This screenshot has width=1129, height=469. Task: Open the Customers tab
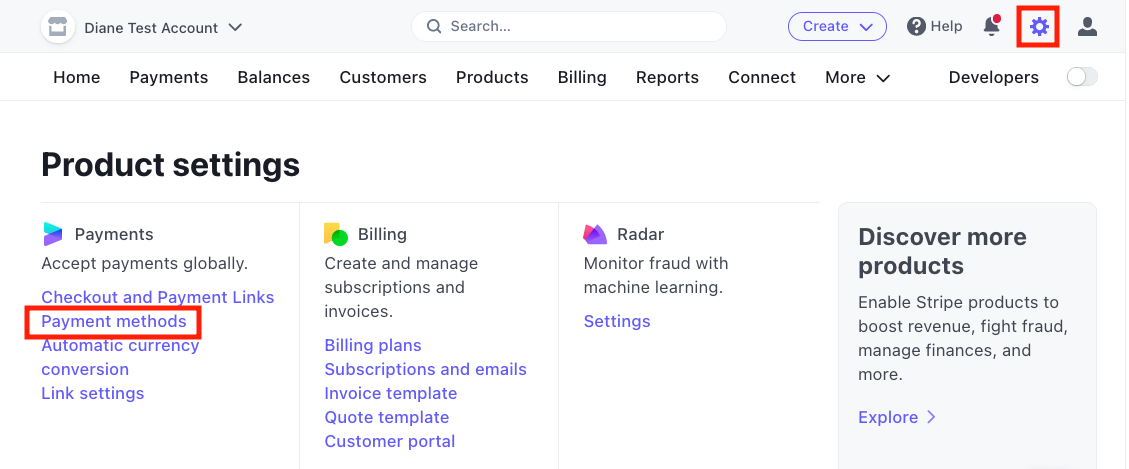[x=383, y=77]
